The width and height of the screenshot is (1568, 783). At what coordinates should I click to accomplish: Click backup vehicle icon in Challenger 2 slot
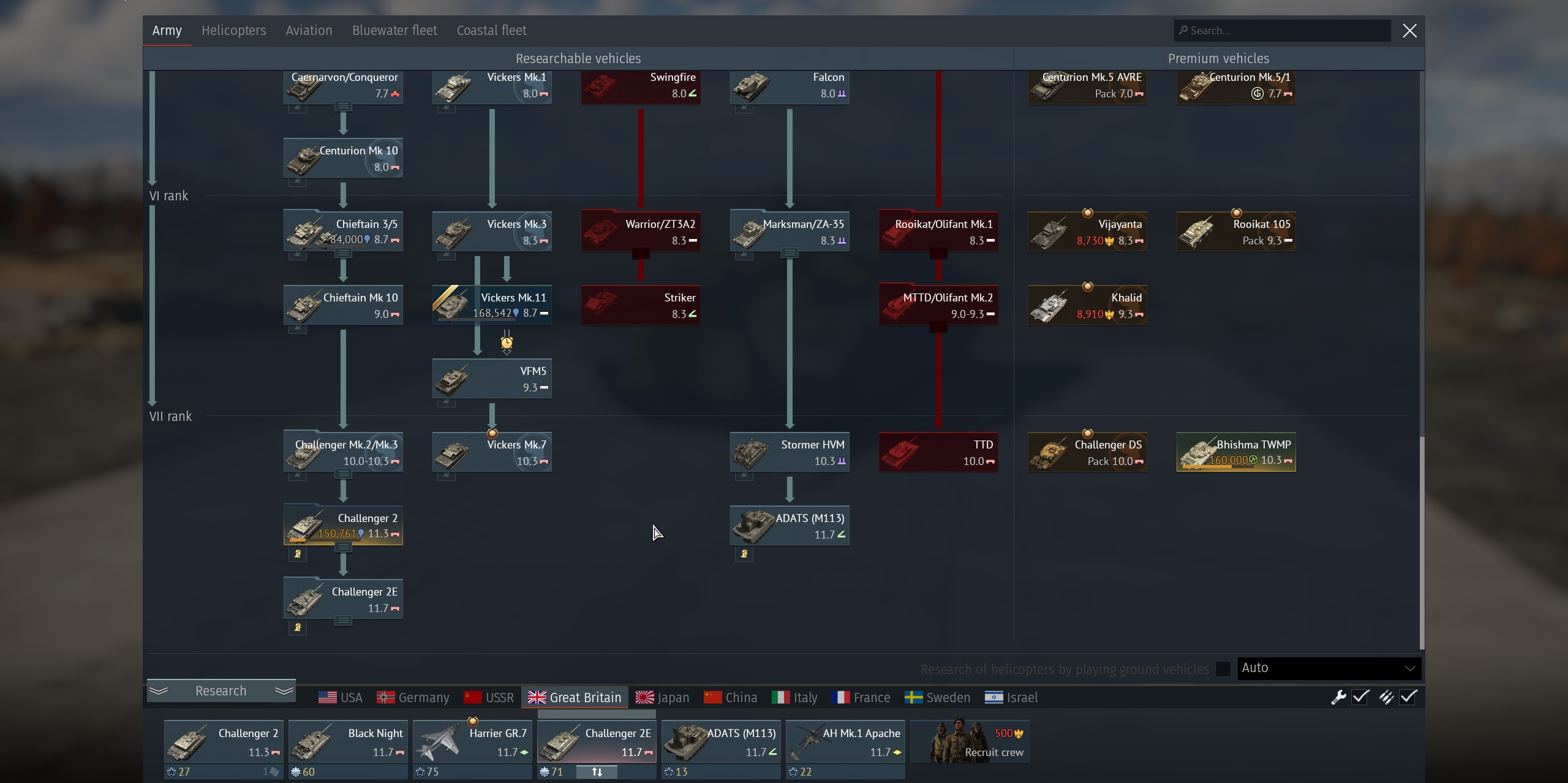273,772
